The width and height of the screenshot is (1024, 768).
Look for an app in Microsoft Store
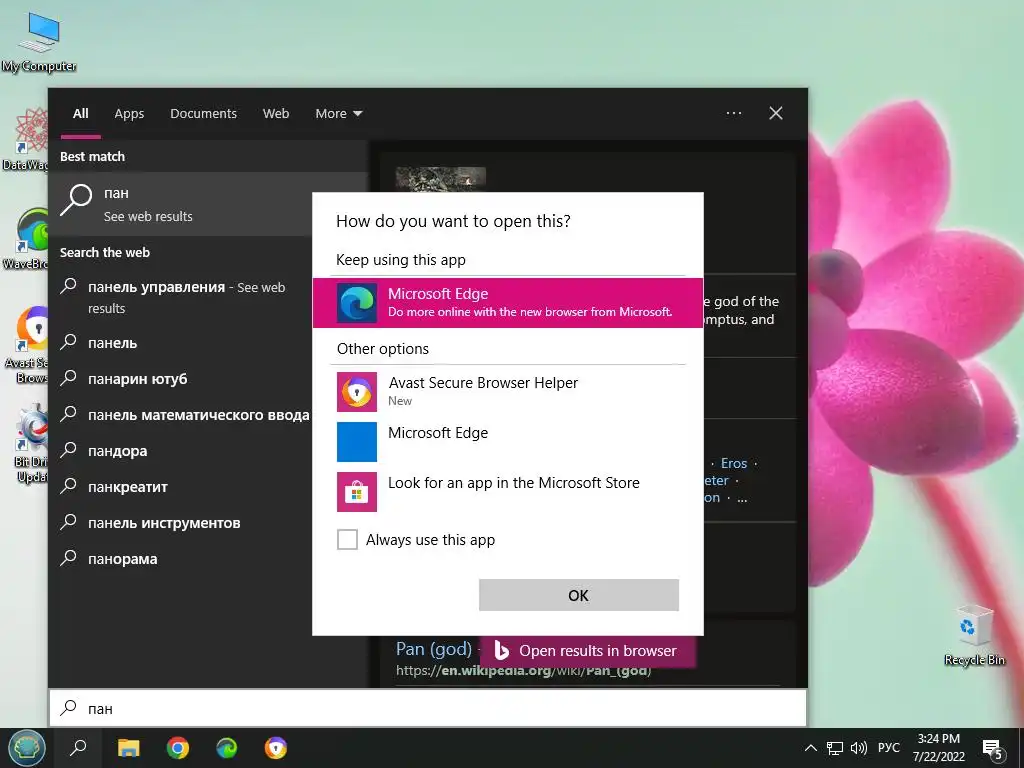point(507,492)
